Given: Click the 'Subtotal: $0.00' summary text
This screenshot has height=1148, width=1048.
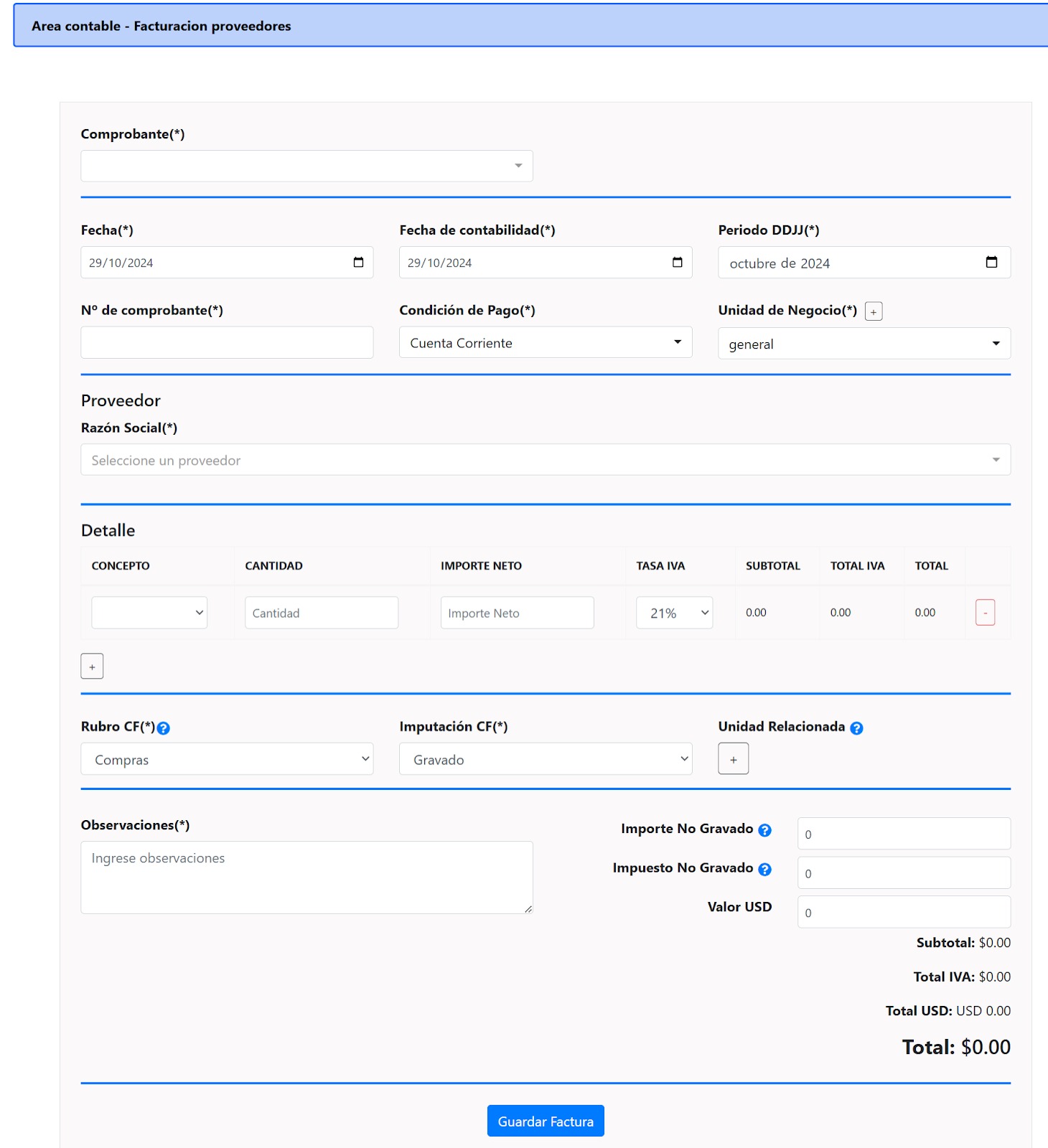Looking at the screenshot, I should [963, 943].
